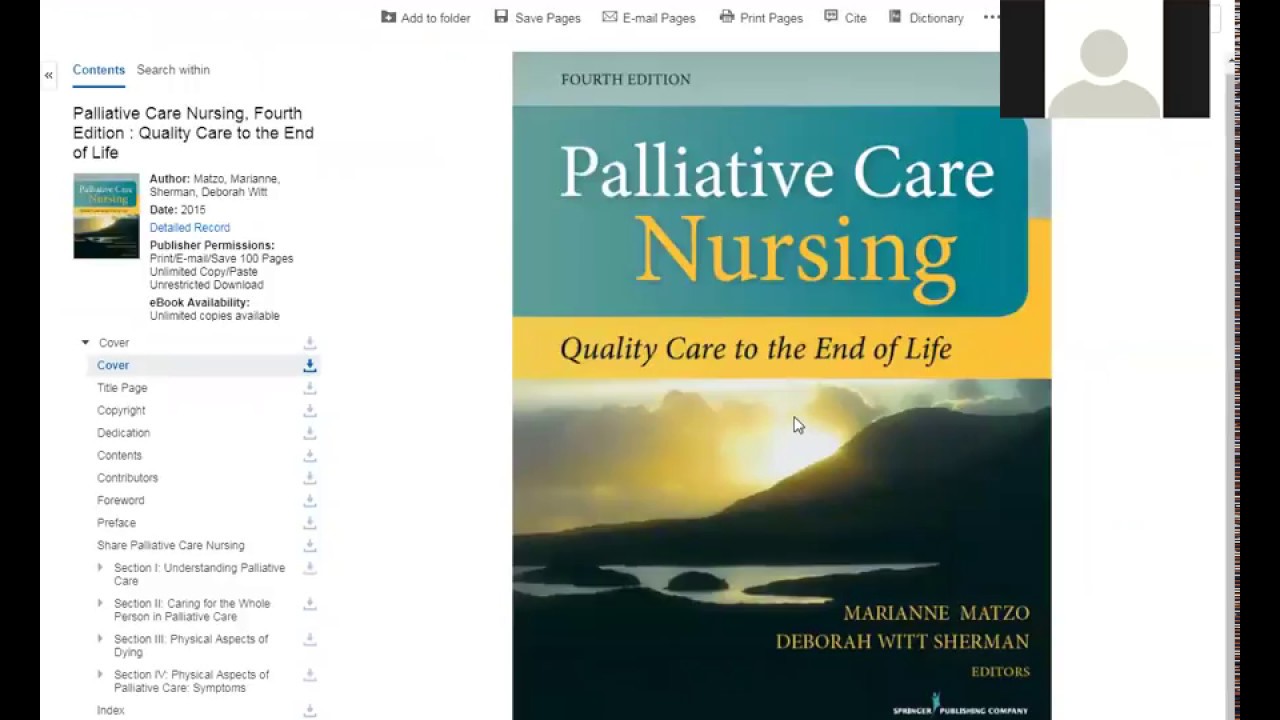Click the Dictionary book icon
1280x720 pixels.
(x=895, y=17)
